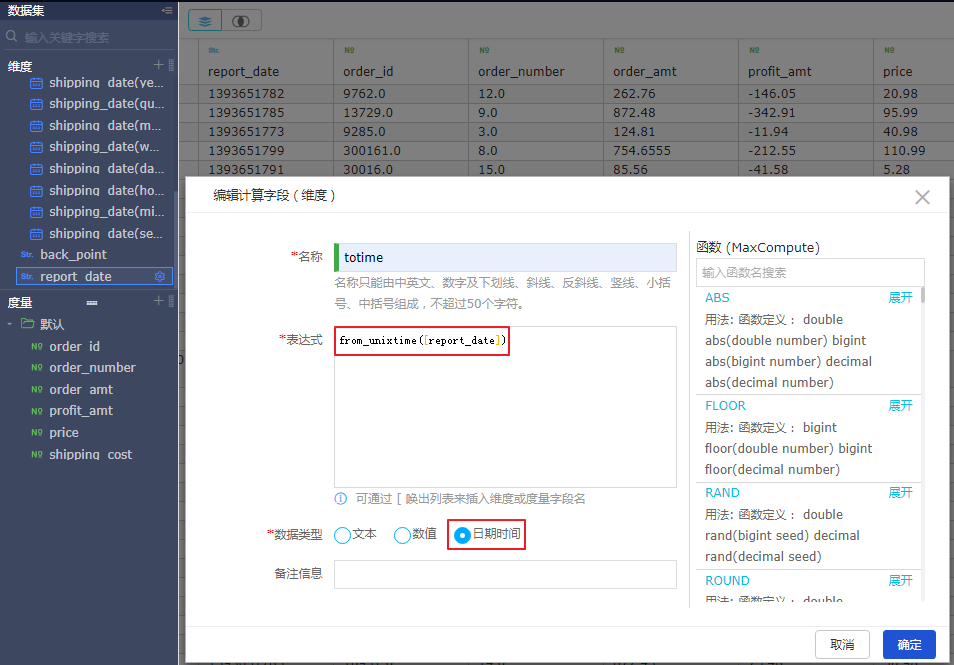Select the overlapping circles icon in the toolbar
The image size is (954, 665).
(241, 21)
